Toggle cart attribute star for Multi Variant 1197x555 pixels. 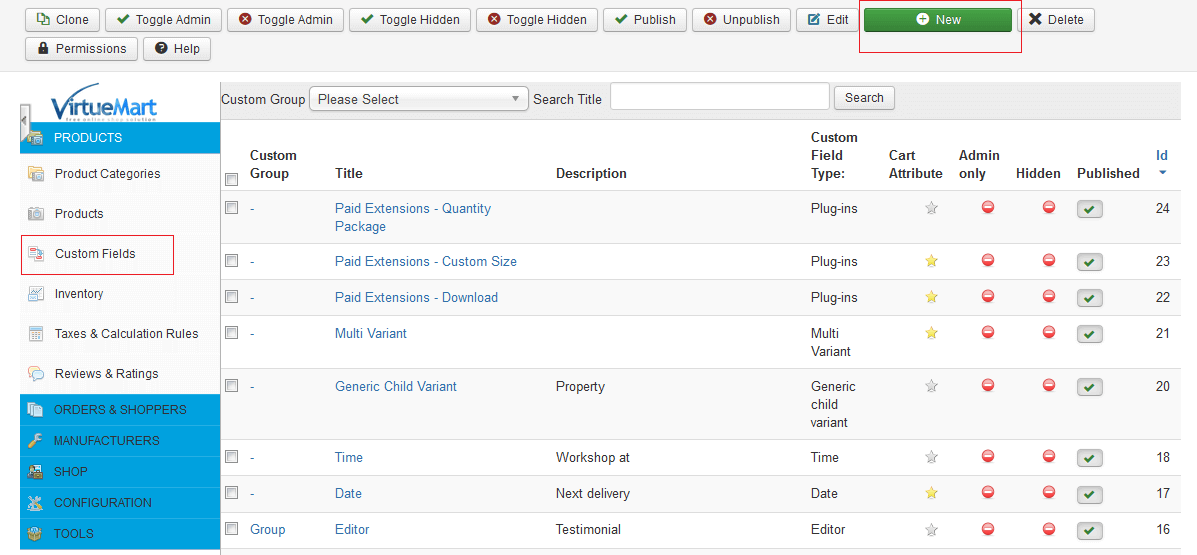tap(931, 333)
